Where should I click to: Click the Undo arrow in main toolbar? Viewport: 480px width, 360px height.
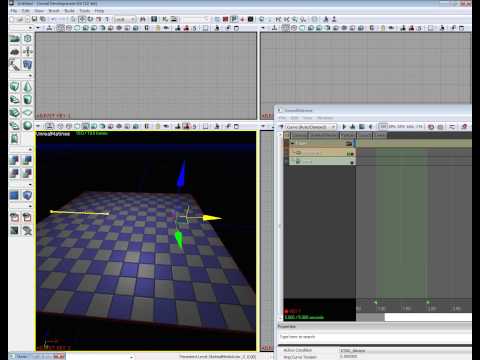click(x=53, y=19)
